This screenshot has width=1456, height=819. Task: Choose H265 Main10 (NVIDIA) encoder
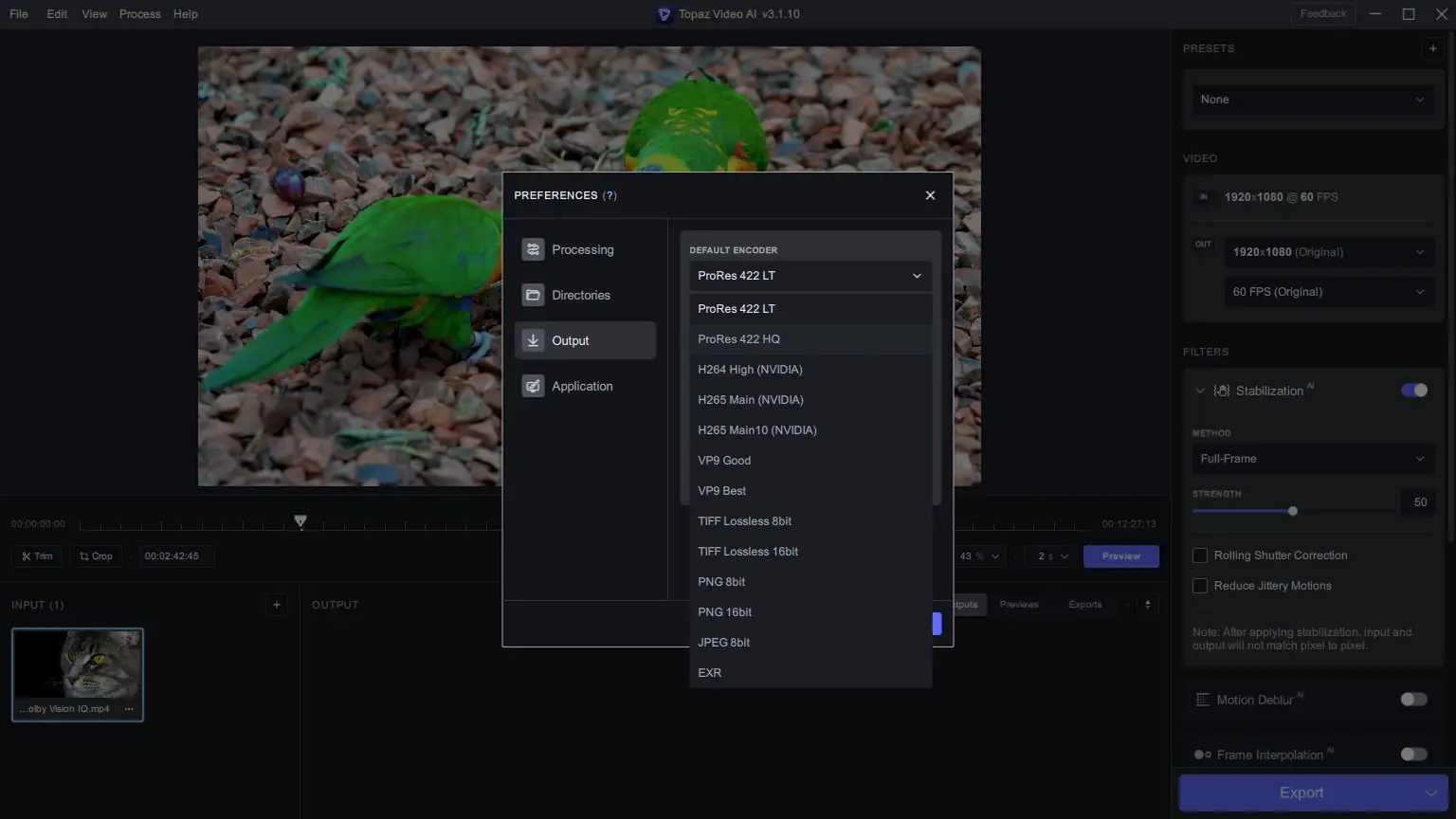coord(810,430)
